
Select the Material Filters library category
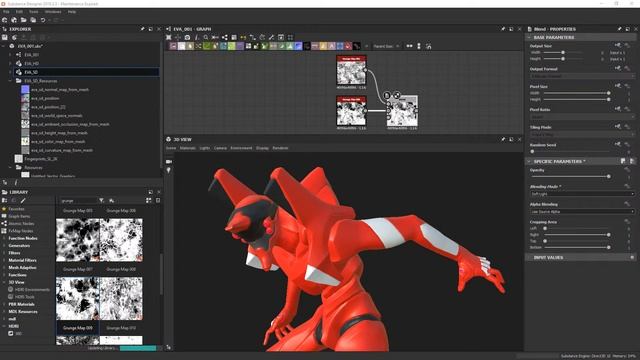pyautogui.click(x=22, y=260)
